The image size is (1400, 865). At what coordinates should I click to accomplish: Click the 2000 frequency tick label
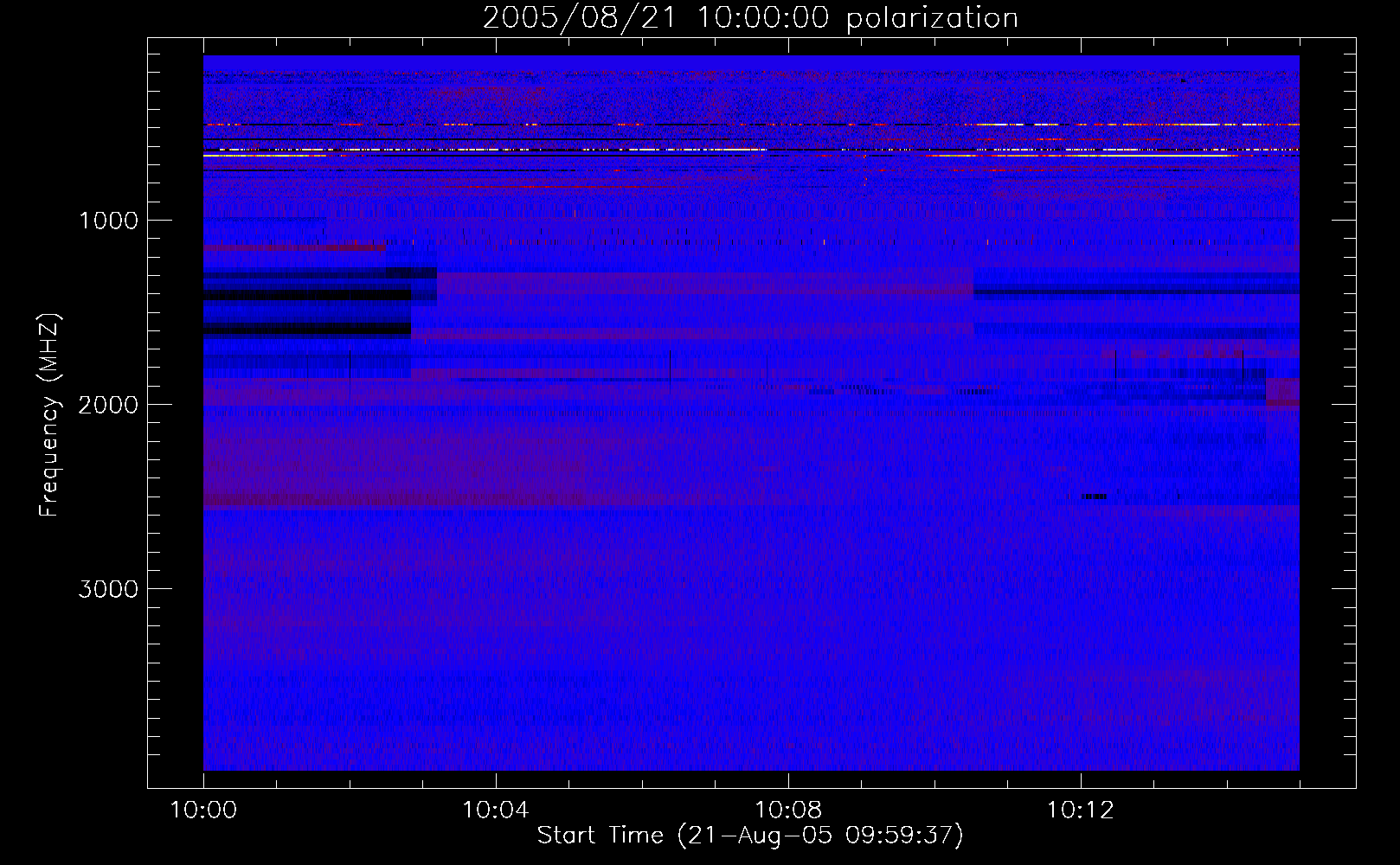(x=108, y=405)
